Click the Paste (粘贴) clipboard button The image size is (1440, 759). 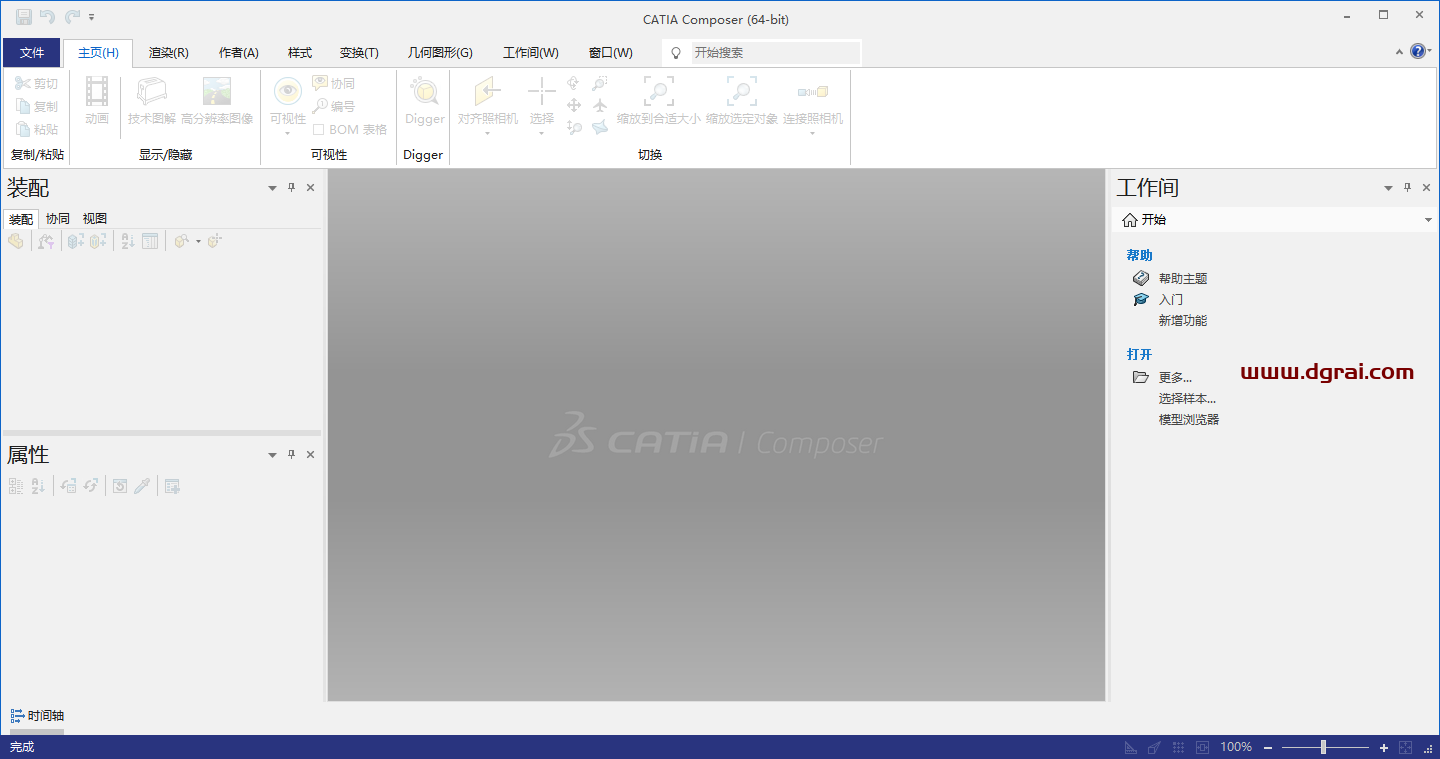pos(36,129)
